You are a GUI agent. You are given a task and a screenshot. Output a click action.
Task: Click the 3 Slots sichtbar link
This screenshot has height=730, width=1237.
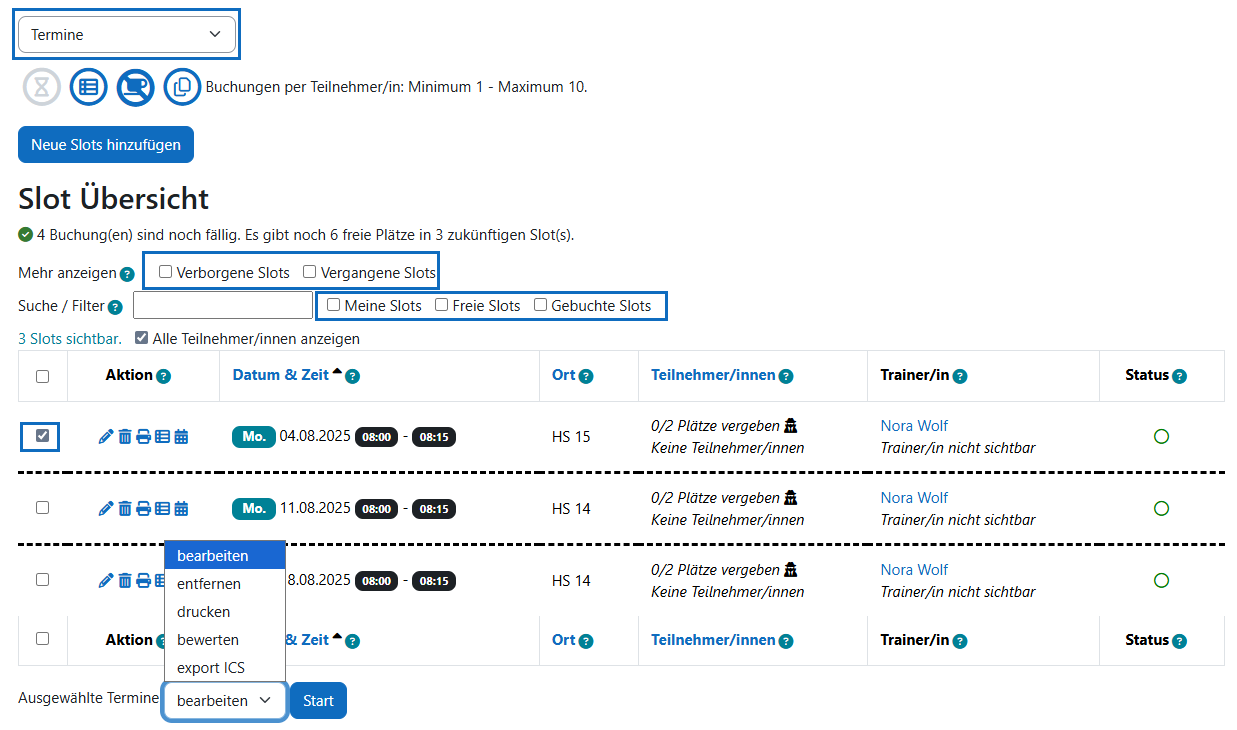tap(70, 339)
